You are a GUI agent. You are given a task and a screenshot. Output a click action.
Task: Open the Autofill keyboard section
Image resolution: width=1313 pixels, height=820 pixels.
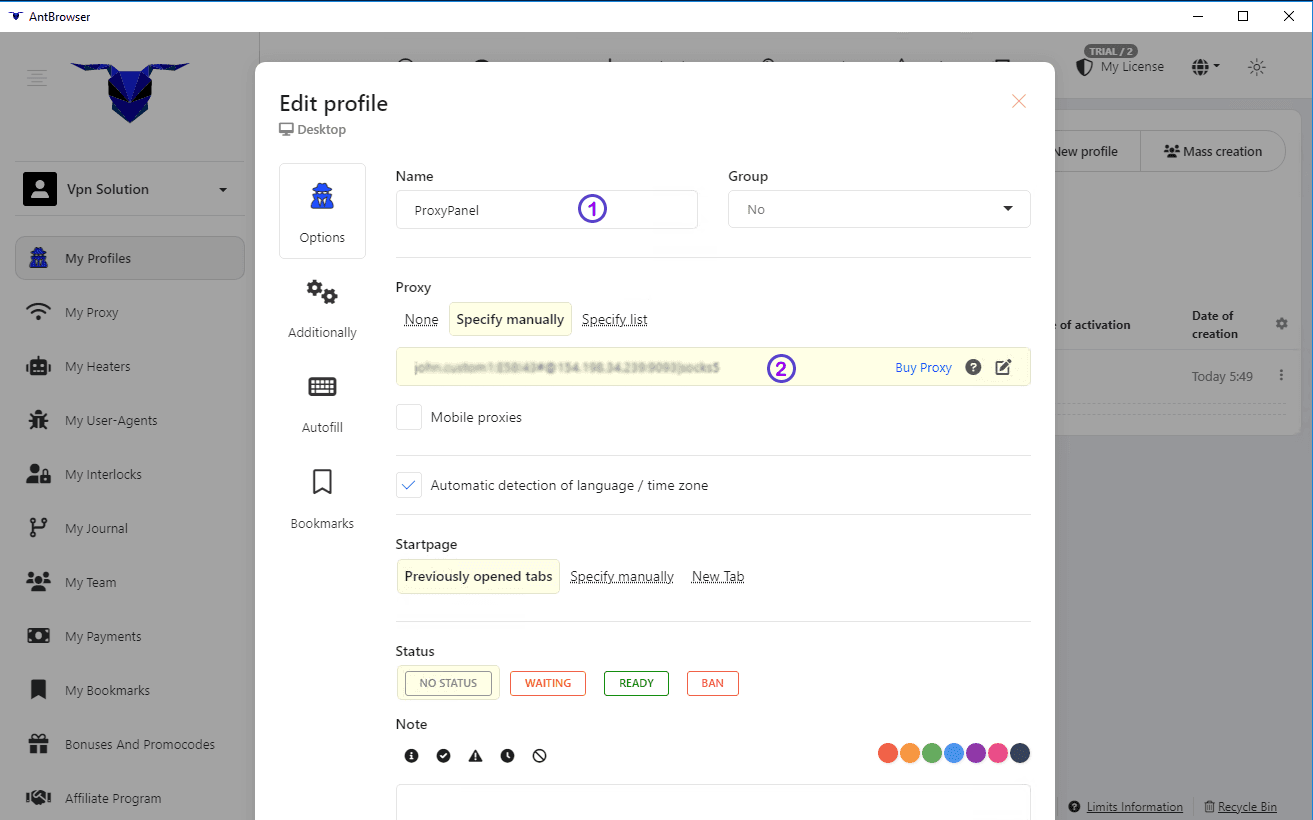pyautogui.click(x=322, y=403)
